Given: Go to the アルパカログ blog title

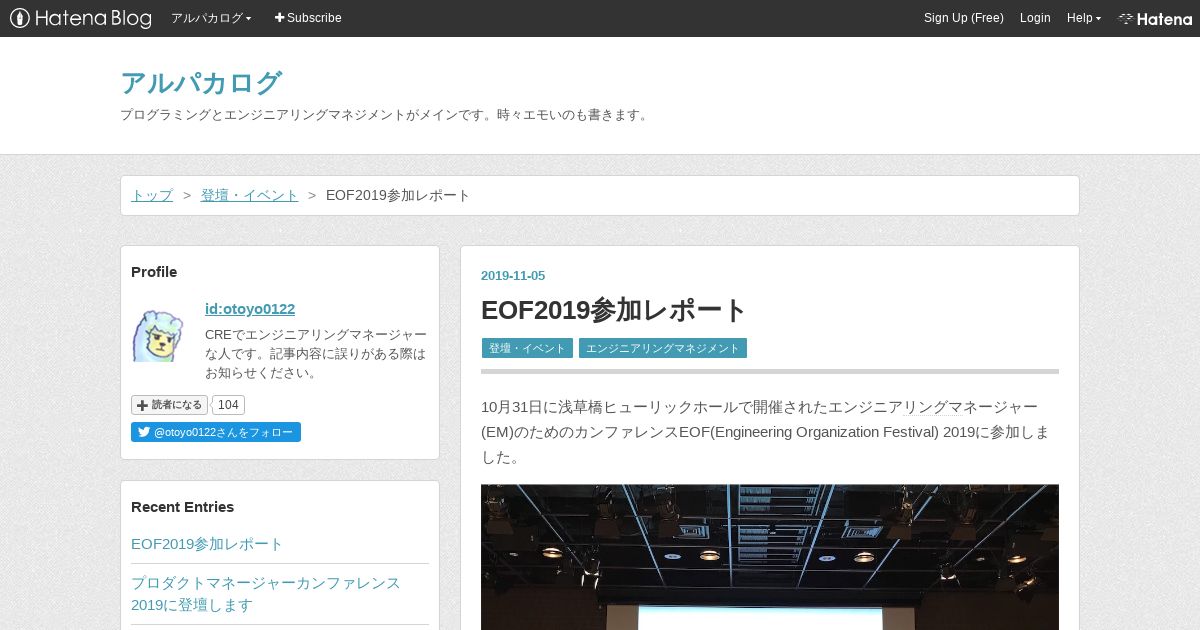Looking at the screenshot, I should pyautogui.click(x=201, y=83).
